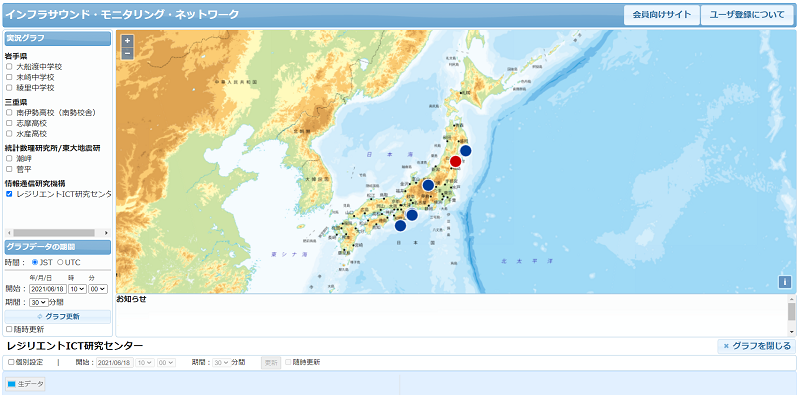Screen dimensions: 800x395
Task: Click the northernmost blue station marker
Action: click(x=466, y=151)
